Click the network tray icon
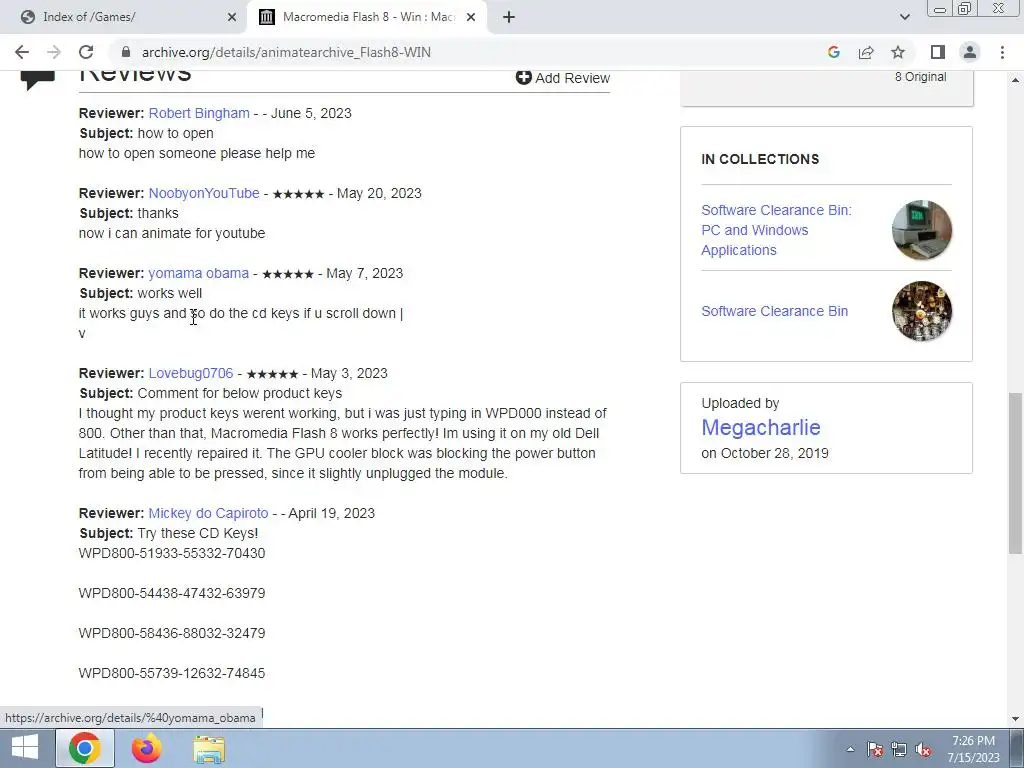 [x=899, y=749]
